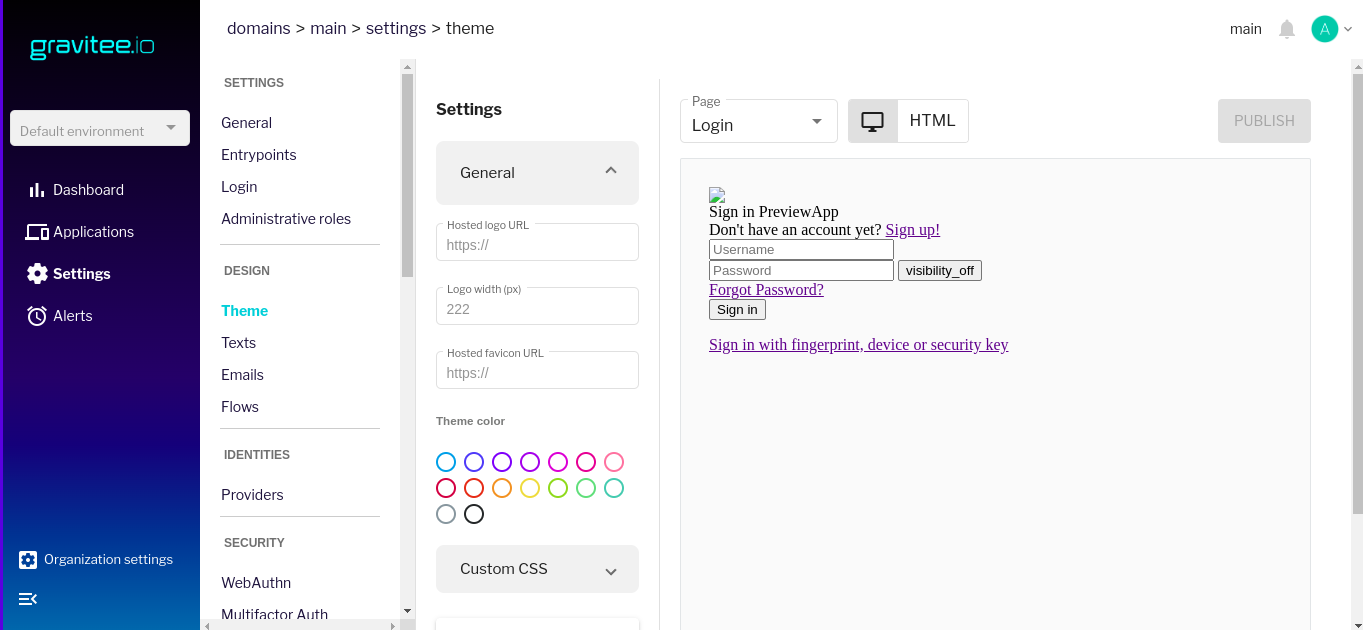Select the monitor preview icon

[x=872, y=120]
